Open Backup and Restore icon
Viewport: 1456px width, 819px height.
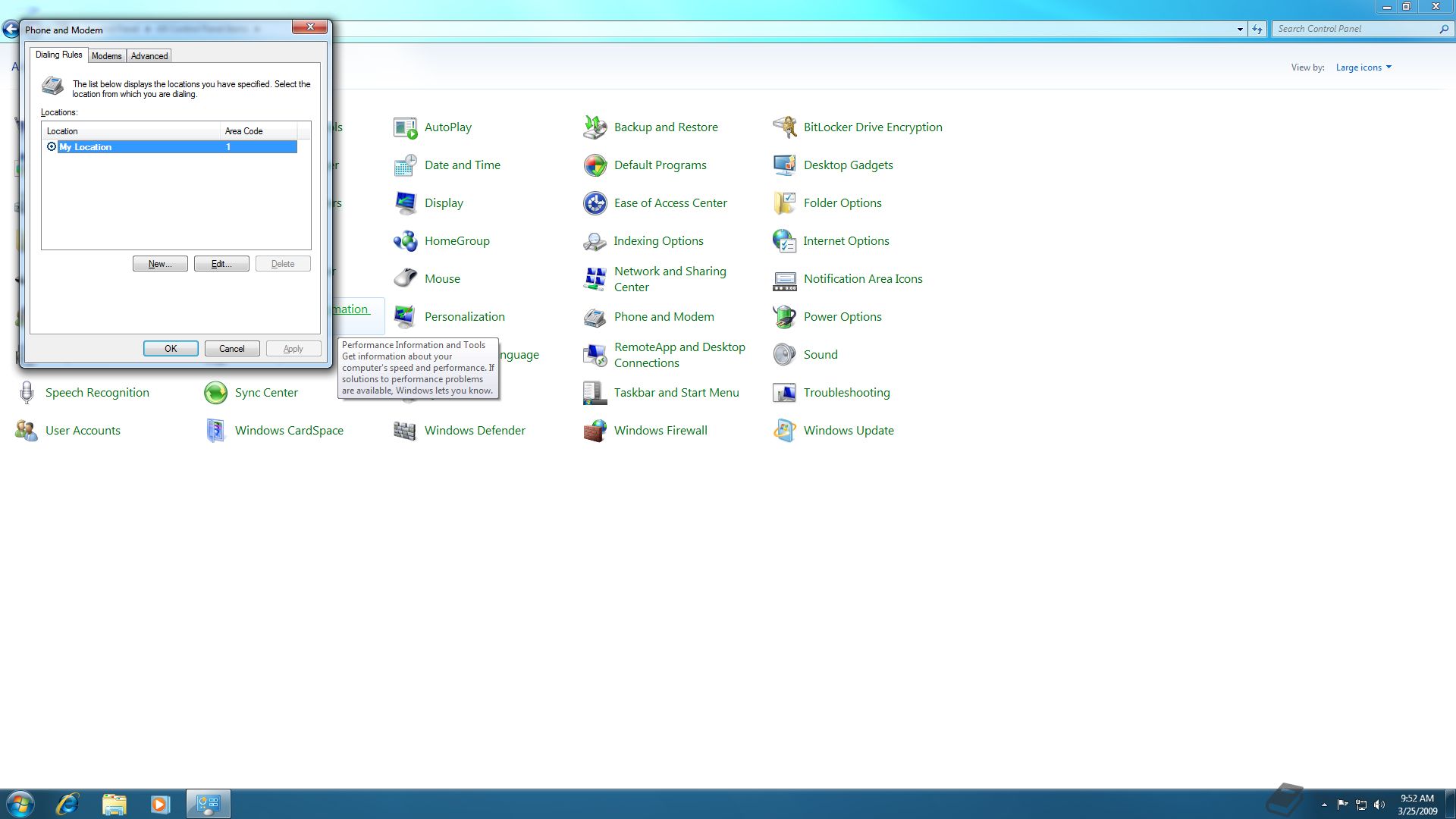(x=595, y=127)
